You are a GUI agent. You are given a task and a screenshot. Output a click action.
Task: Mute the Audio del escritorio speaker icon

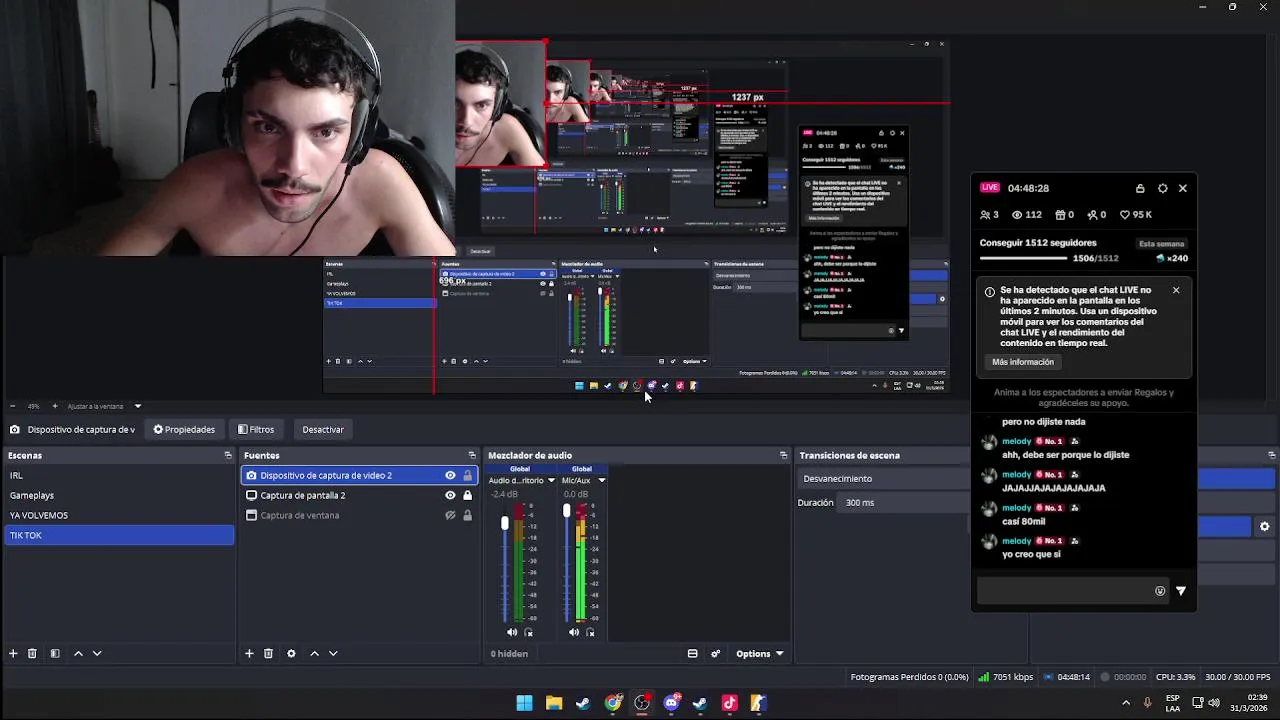[512, 632]
